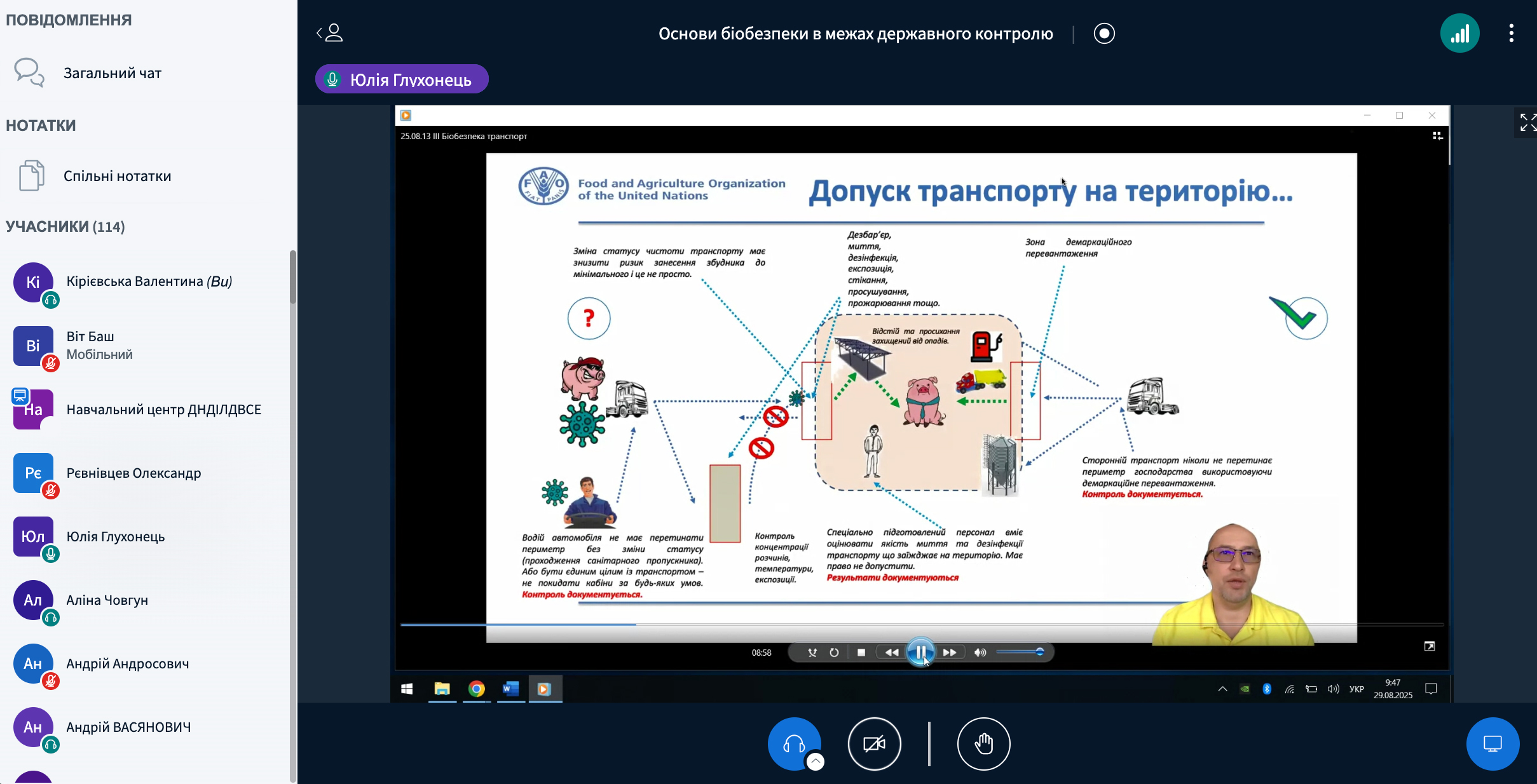The height and width of the screenshot is (784, 1537).
Task: Mute the media player volume
Action: [x=980, y=652]
